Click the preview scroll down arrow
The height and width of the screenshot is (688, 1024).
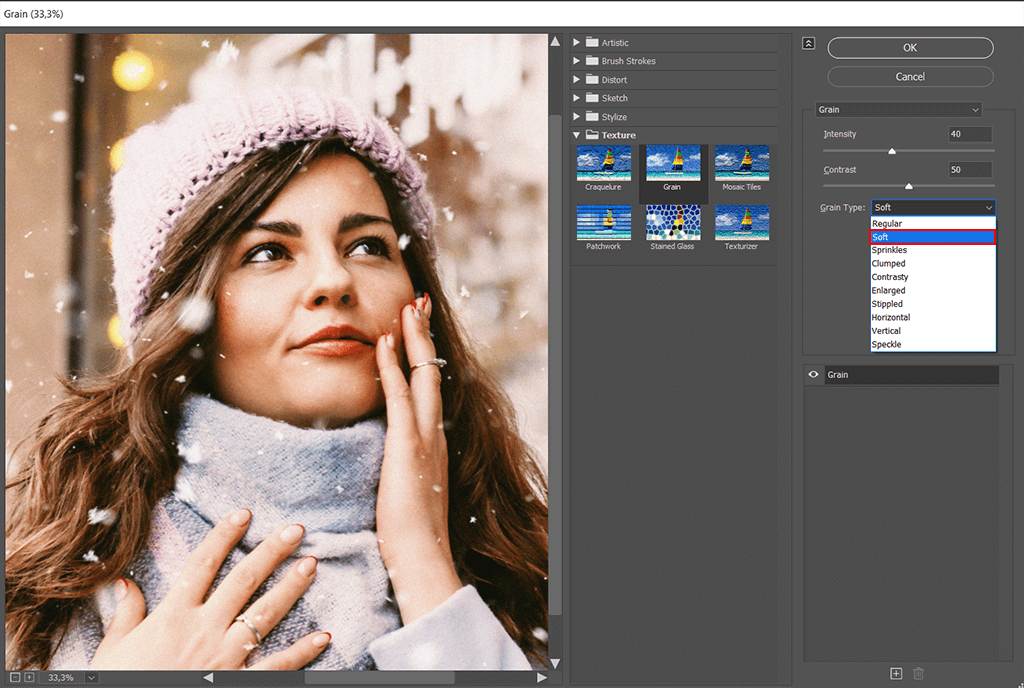[x=555, y=663]
